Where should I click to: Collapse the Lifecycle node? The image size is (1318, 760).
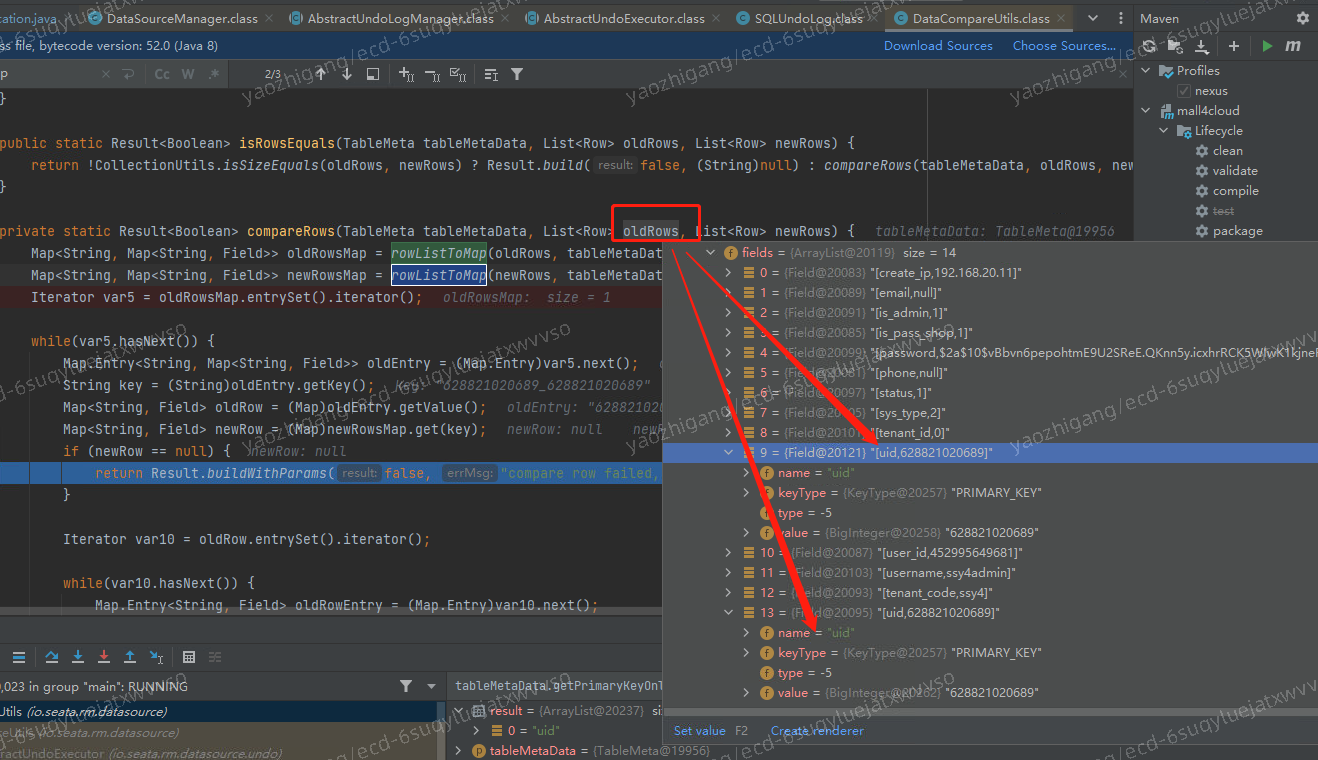click(x=1164, y=131)
